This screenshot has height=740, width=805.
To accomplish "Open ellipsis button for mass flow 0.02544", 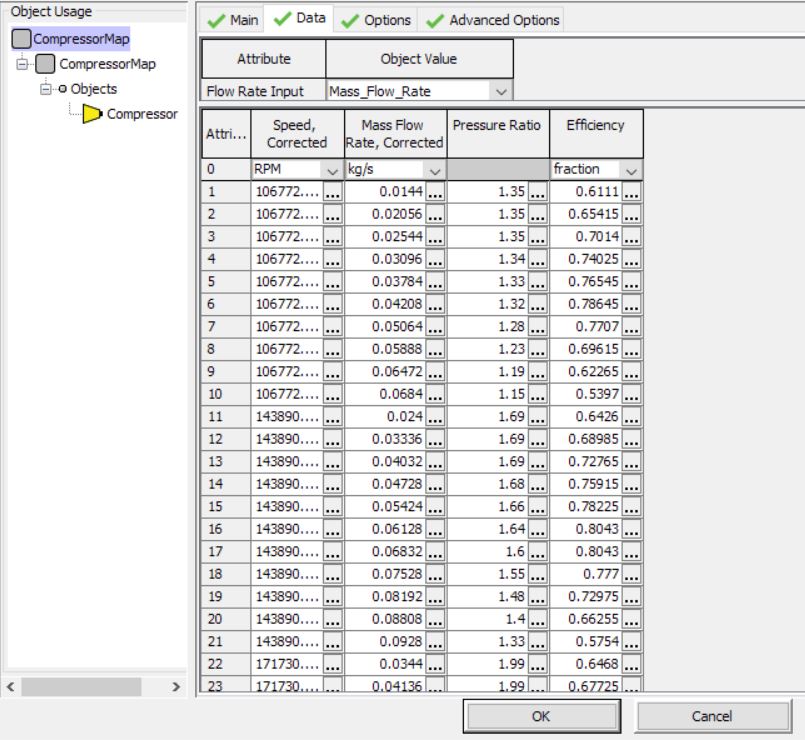I will point(435,237).
